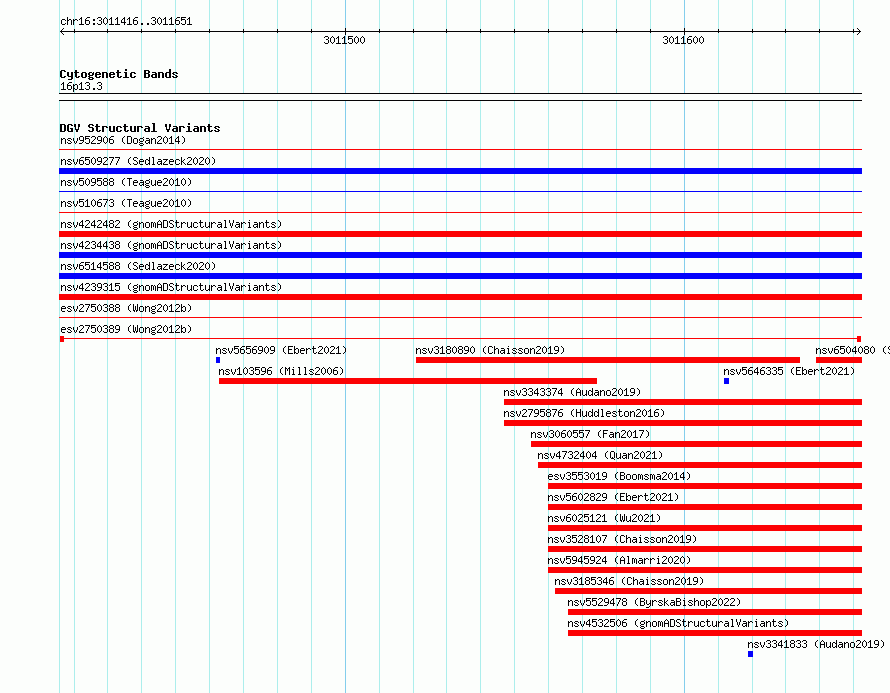Screen dimensions: 890x693
Task: Click the 3011500 ruler position label
Action: pos(344,40)
